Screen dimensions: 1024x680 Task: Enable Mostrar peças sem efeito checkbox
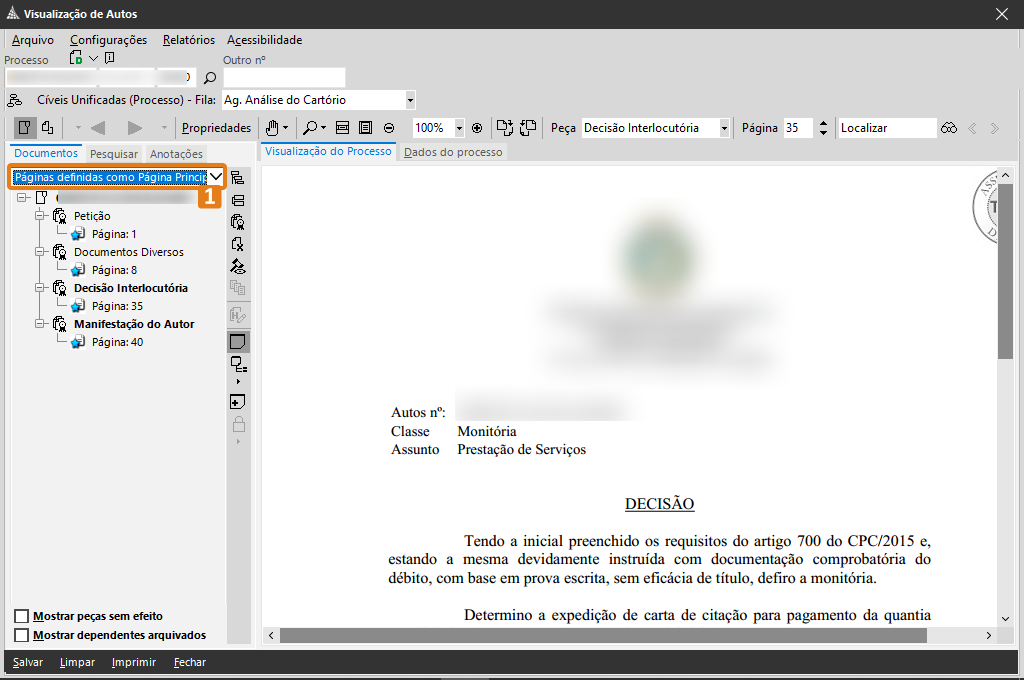click(22, 616)
